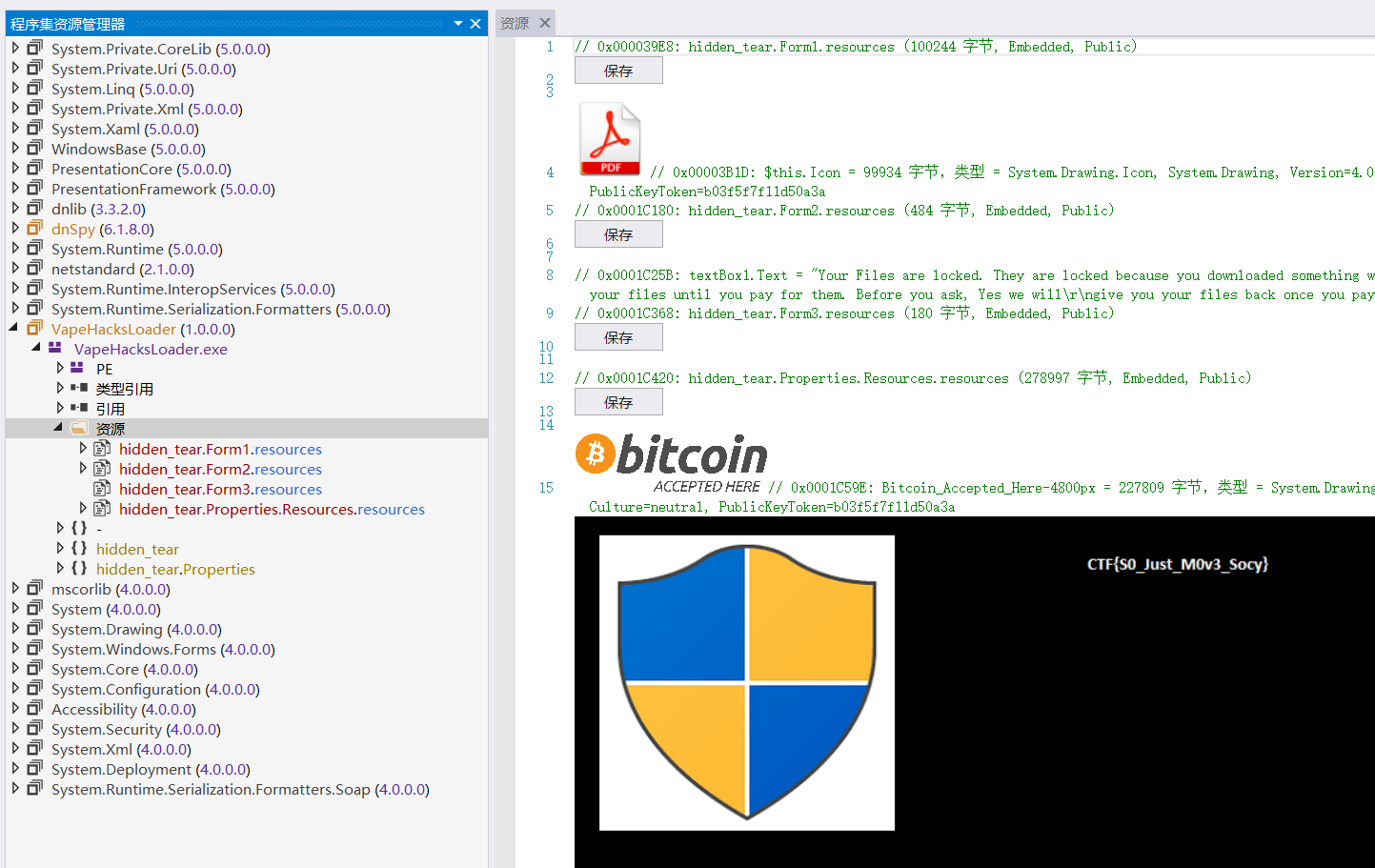Save Properties.Resources.resources via 保存 button

coord(618,402)
